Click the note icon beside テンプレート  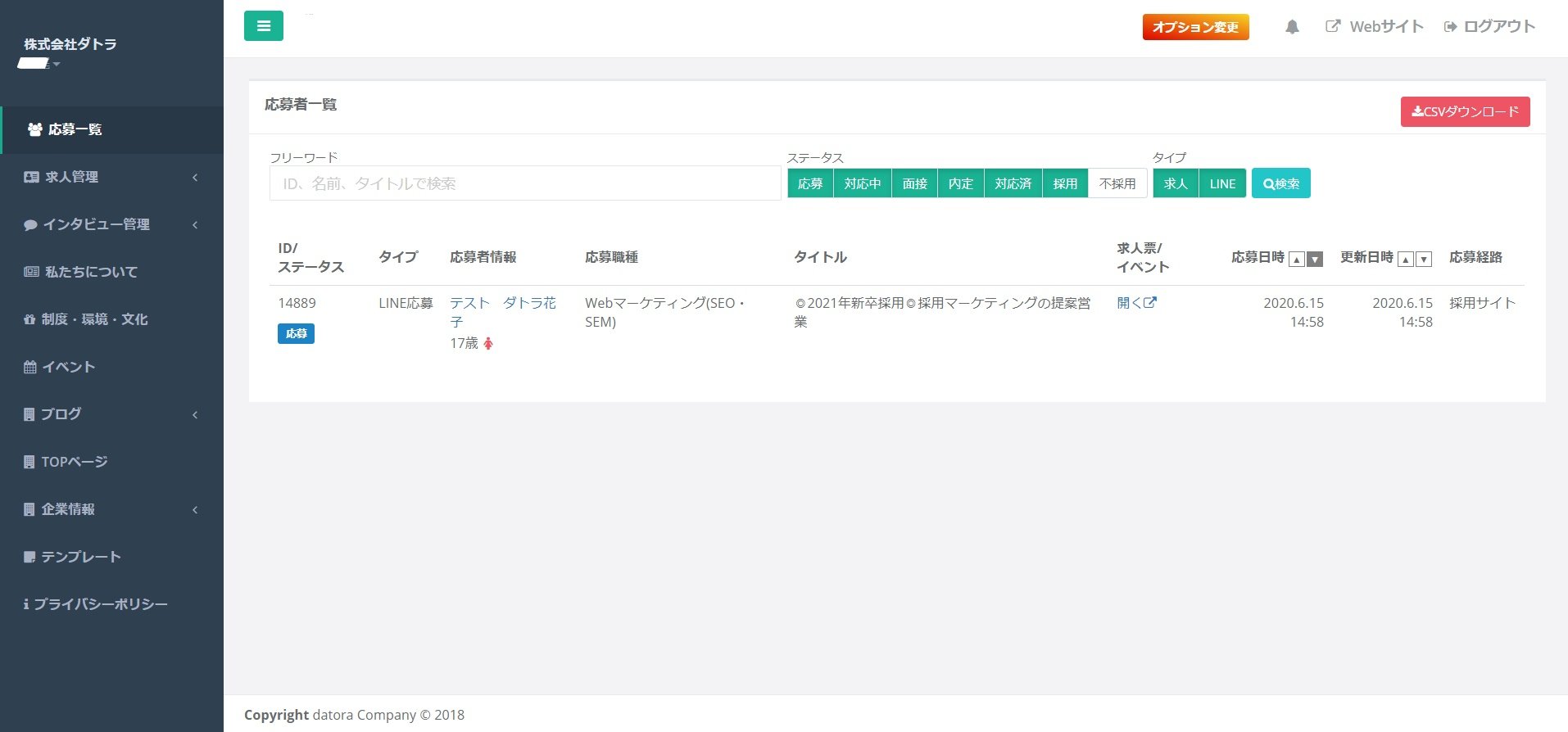[29, 557]
